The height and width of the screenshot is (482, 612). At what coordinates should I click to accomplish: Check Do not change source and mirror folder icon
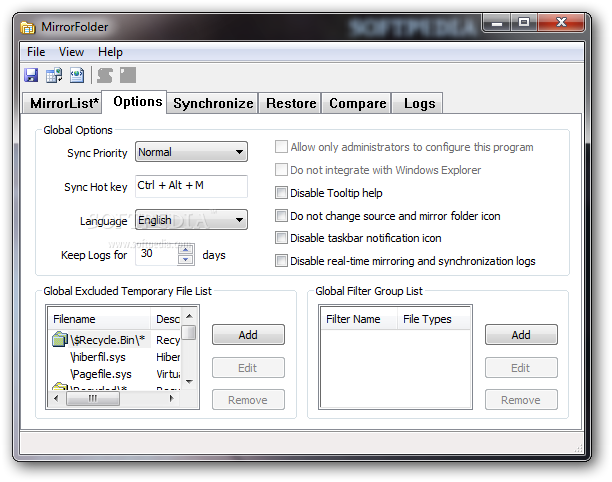coord(281,215)
